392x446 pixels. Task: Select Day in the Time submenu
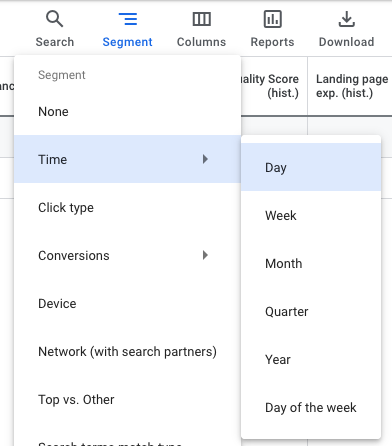coord(311,167)
